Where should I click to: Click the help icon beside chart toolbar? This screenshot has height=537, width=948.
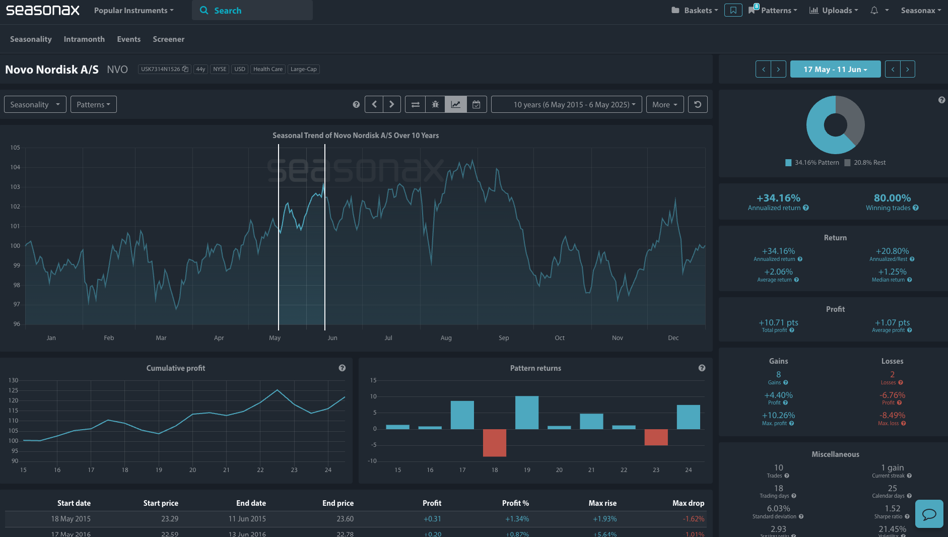pyautogui.click(x=356, y=105)
